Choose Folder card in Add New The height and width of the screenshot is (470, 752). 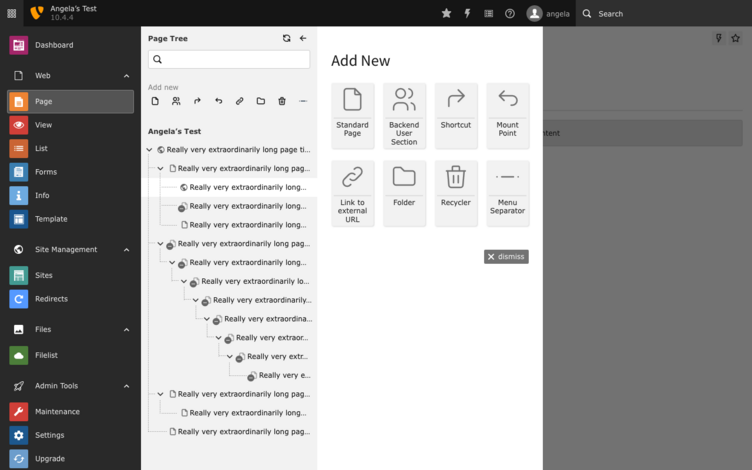click(x=404, y=193)
